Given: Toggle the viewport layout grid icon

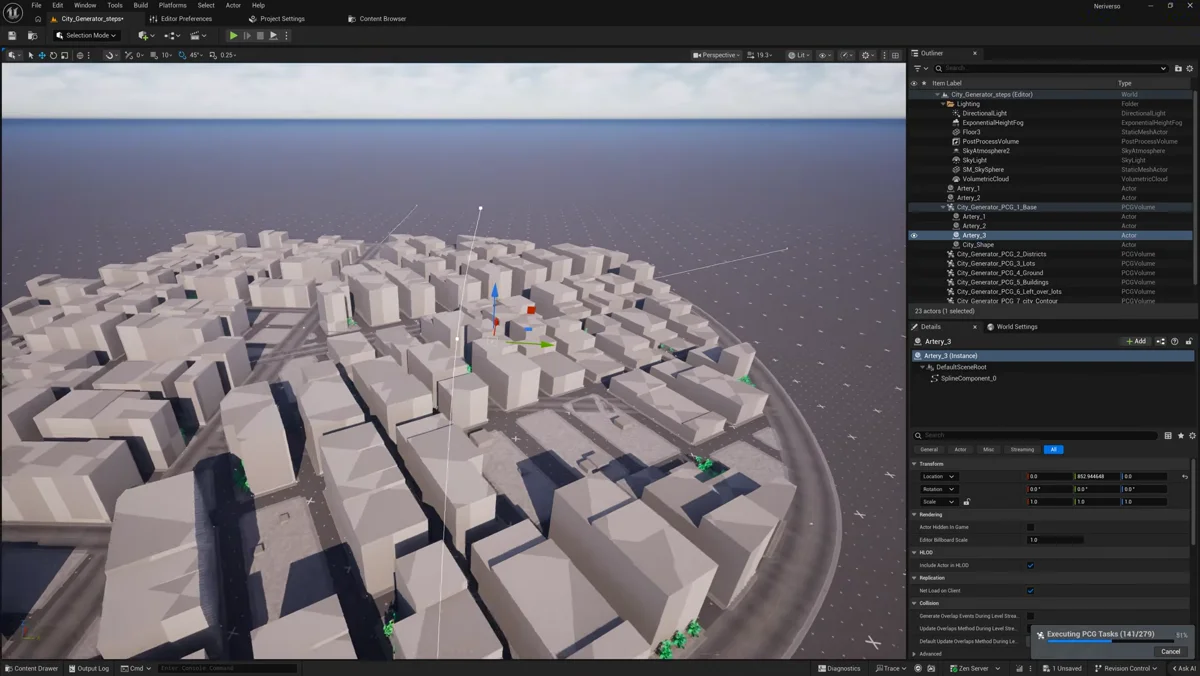Looking at the screenshot, I should pos(896,55).
